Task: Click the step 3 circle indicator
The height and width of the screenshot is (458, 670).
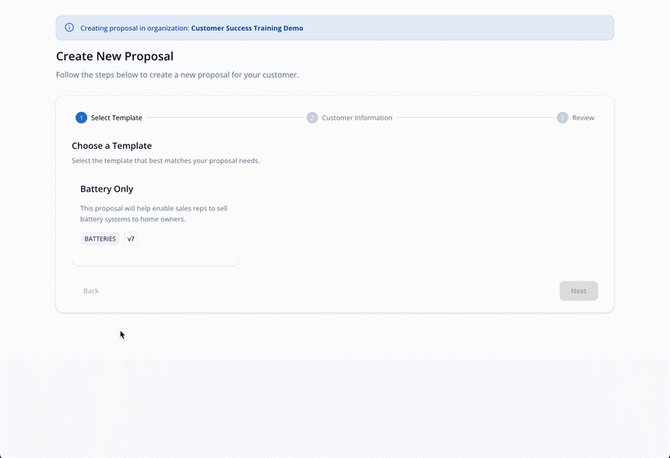Action: (x=562, y=117)
